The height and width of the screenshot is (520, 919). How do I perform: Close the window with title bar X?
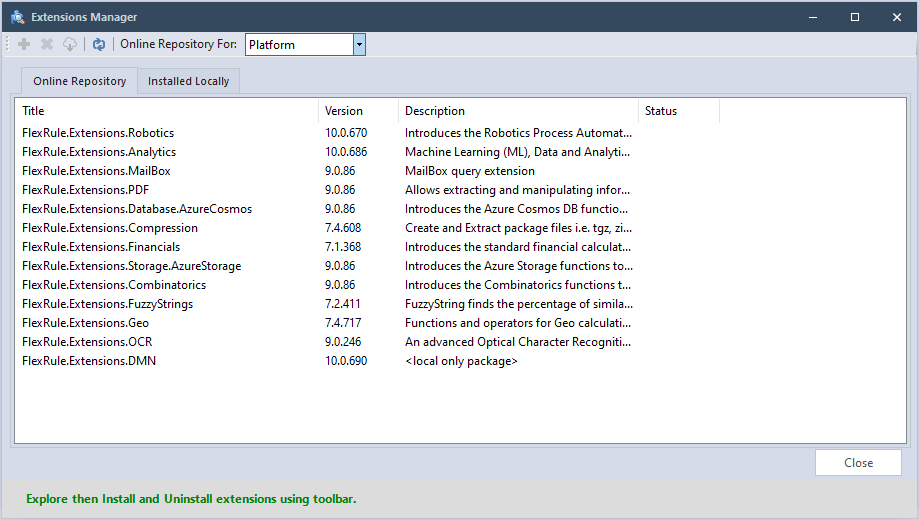pyautogui.click(x=897, y=17)
